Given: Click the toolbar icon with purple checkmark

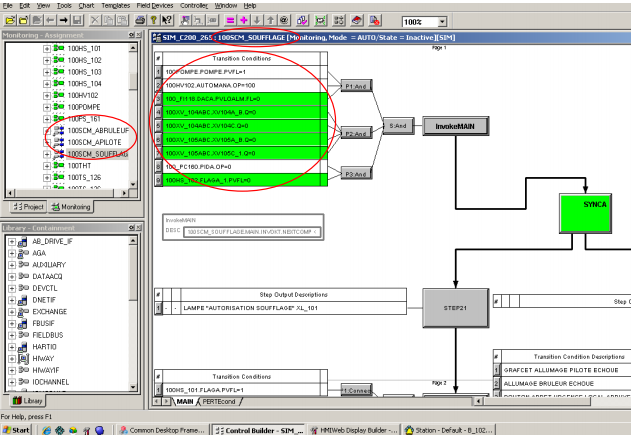Looking at the screenshot, I should point(302,21).
